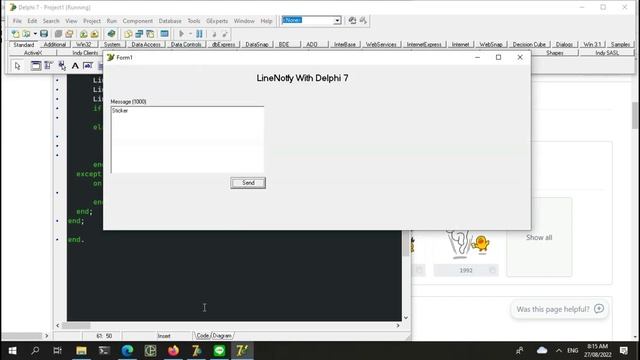Click the View Unit toolbar icon
The width and height of the screenshot is (640, 360).
pyautogui.click(x=128, y=34)
